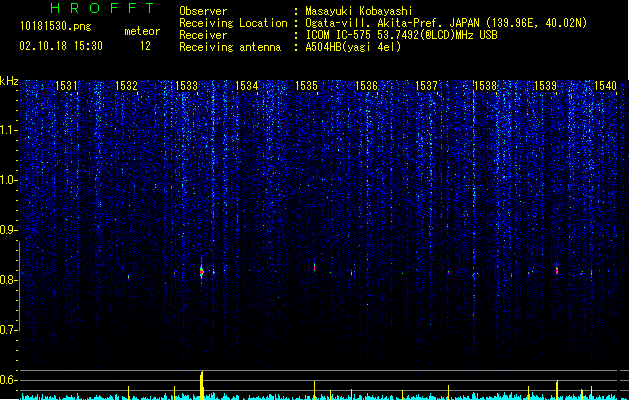Screen dimensions: 629x400
Task: Click the 1.0 kHz axis label
Action: coord(9,180)
